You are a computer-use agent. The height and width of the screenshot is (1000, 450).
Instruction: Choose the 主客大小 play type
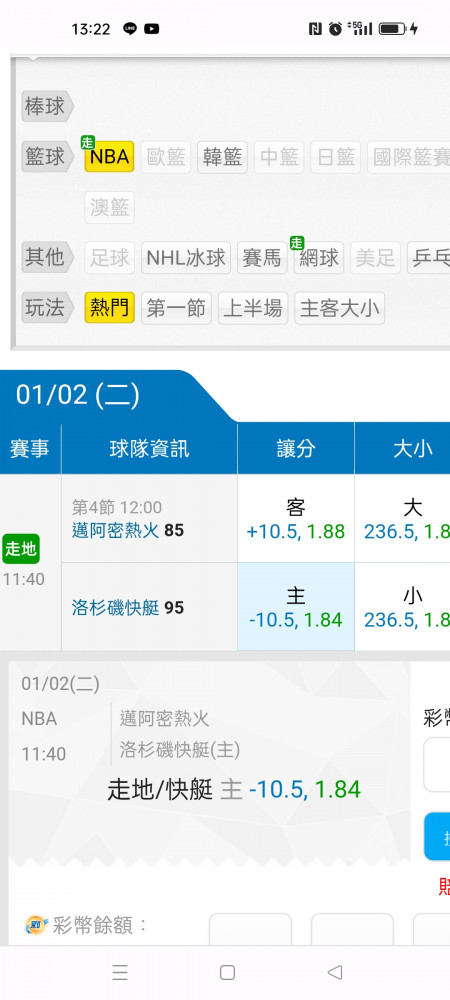pyautogui.click(x=340, y=308)
